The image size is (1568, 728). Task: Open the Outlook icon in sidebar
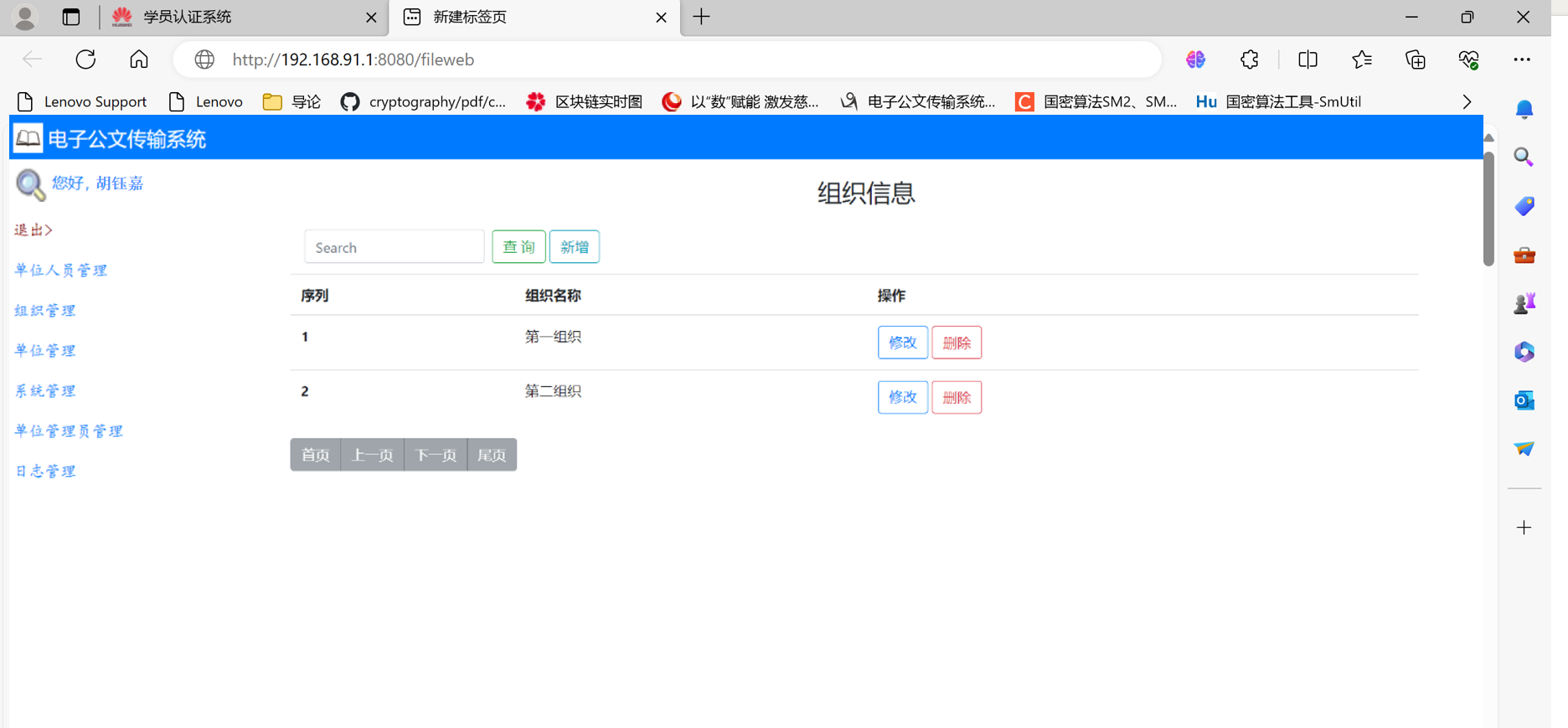coord(1524,400)
